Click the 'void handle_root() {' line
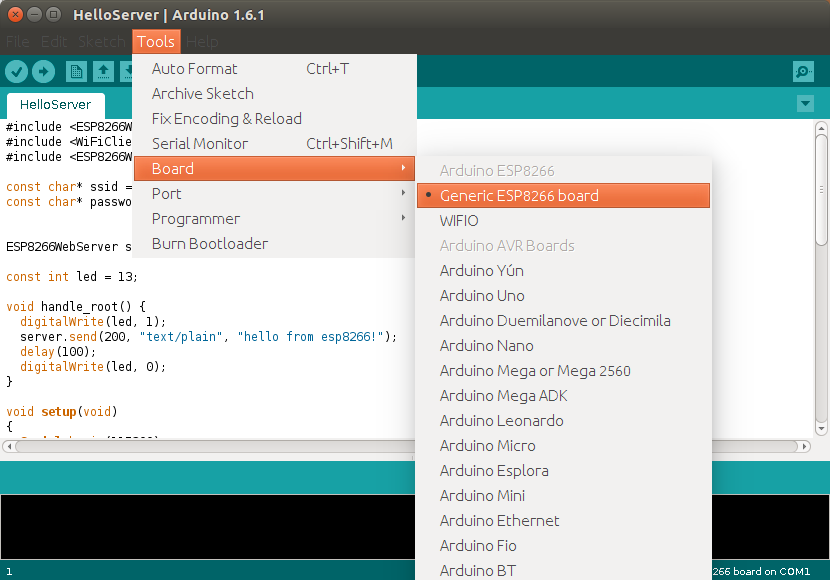This screenshot has width=830, height=580. pyautogui.click(x=76, y=306)
